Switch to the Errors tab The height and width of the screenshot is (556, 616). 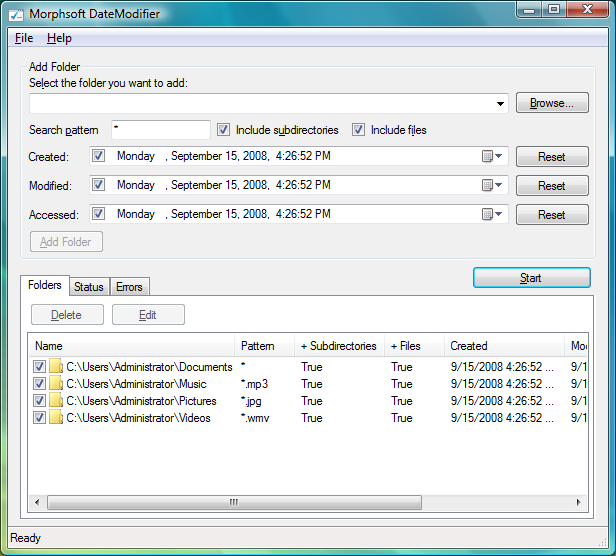(129, 287)
